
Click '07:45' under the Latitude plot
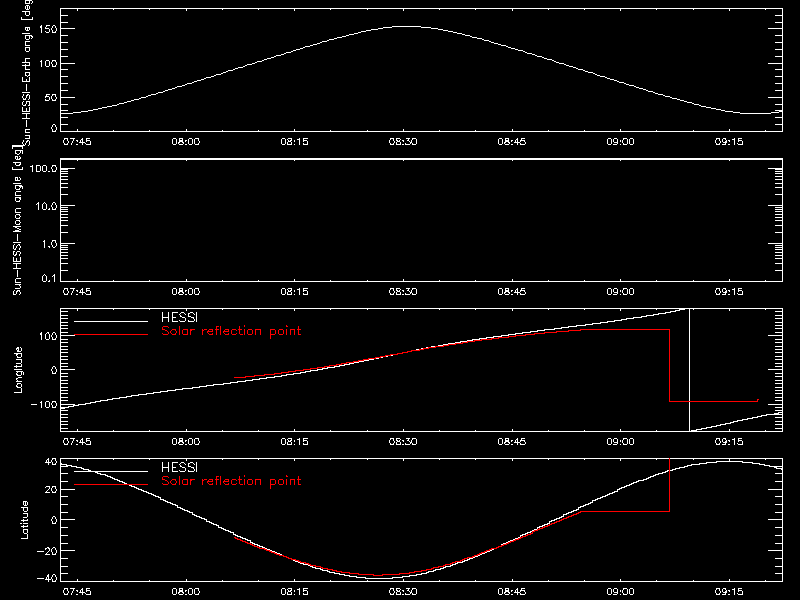(x=77, y=592)
